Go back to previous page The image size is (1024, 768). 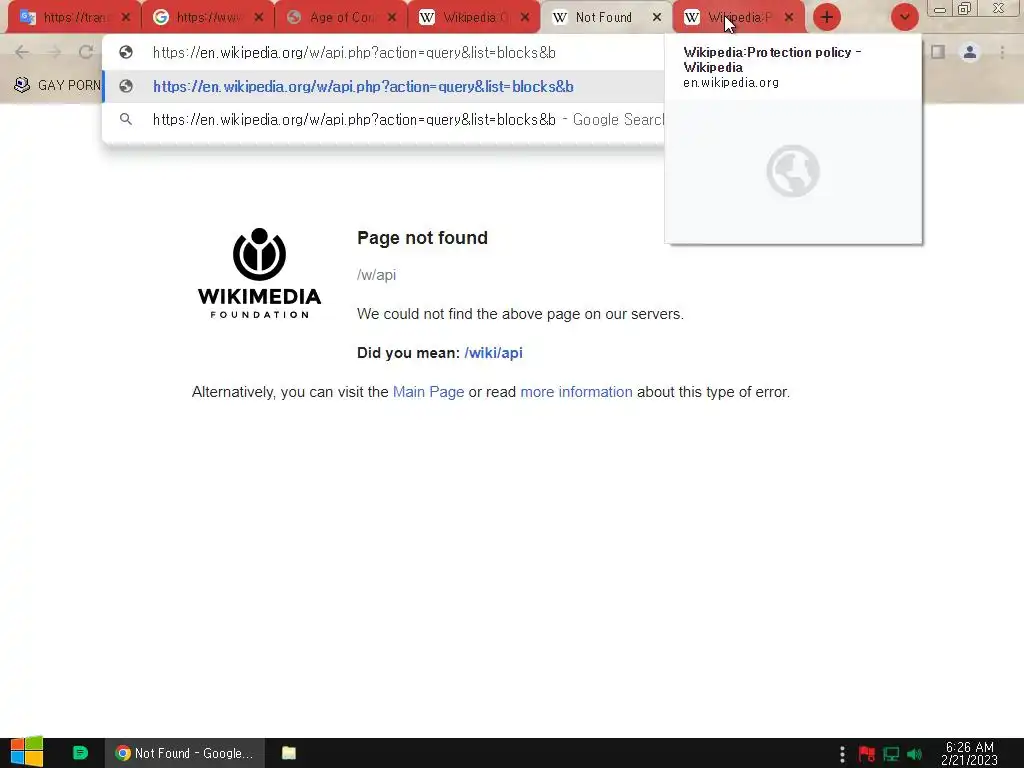pos(22,52)
